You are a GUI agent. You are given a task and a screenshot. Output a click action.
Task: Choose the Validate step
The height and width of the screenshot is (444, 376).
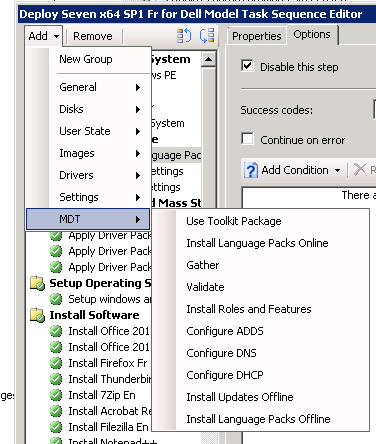[261, 287]
